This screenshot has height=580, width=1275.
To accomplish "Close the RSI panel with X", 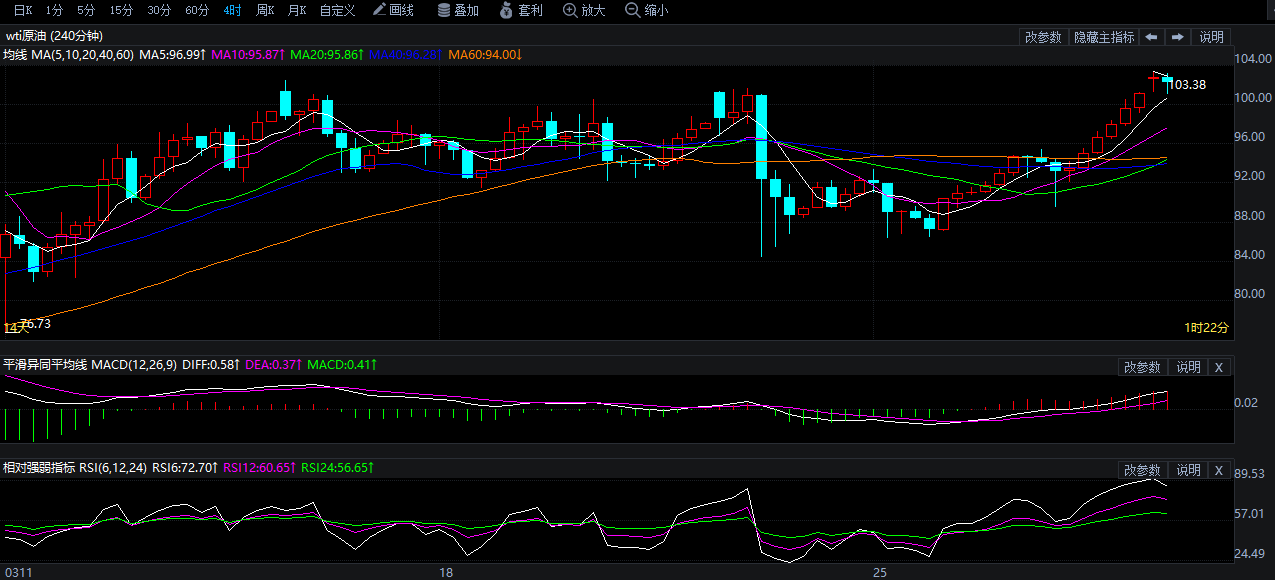I will click(1218, 470).
